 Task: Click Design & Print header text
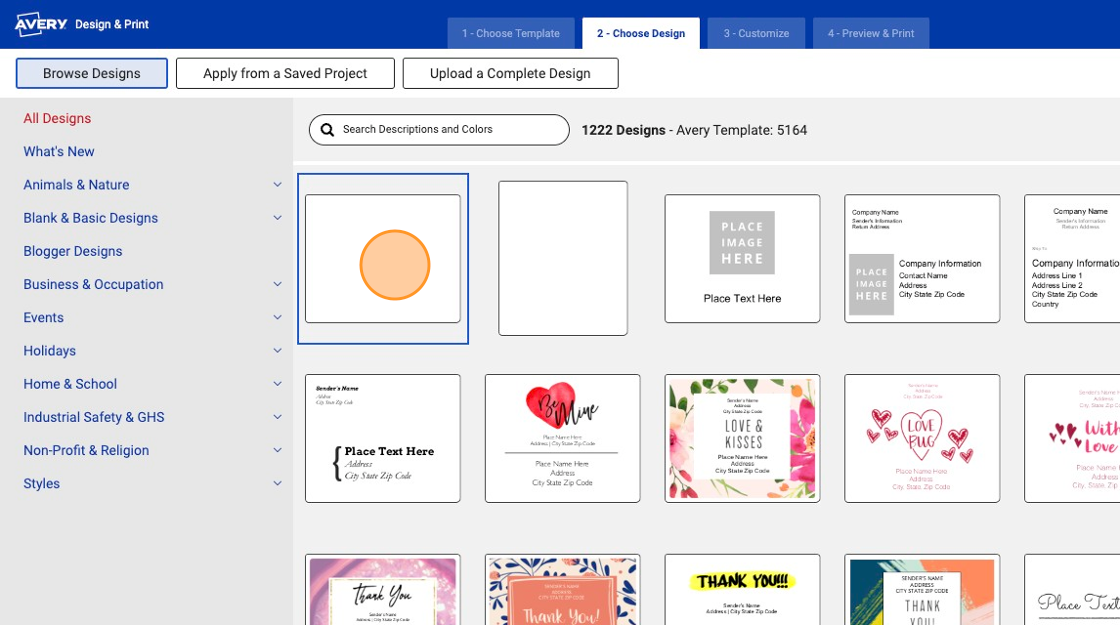[112, 24]
